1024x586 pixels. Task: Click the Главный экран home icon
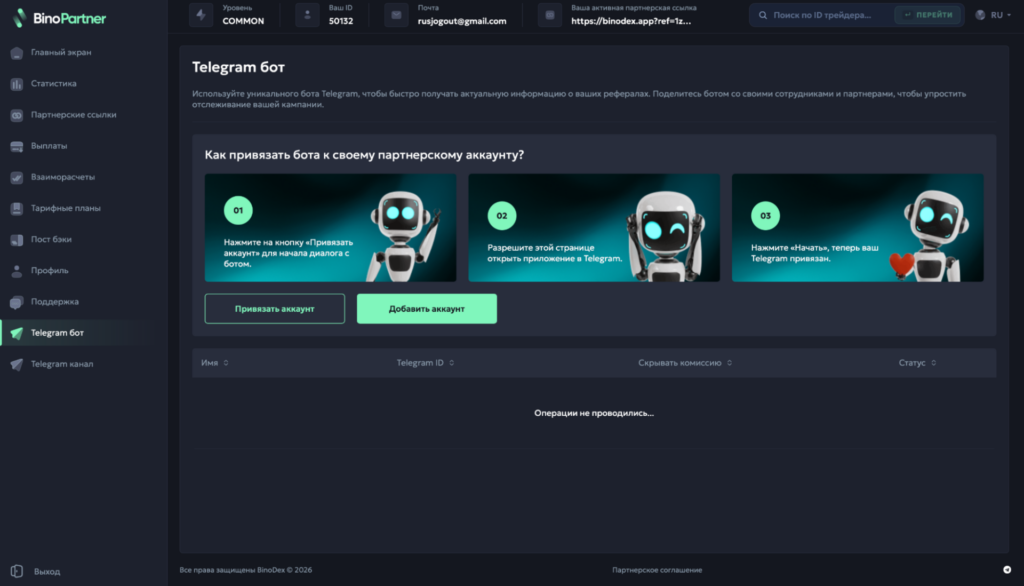click(x=17, y=53)
